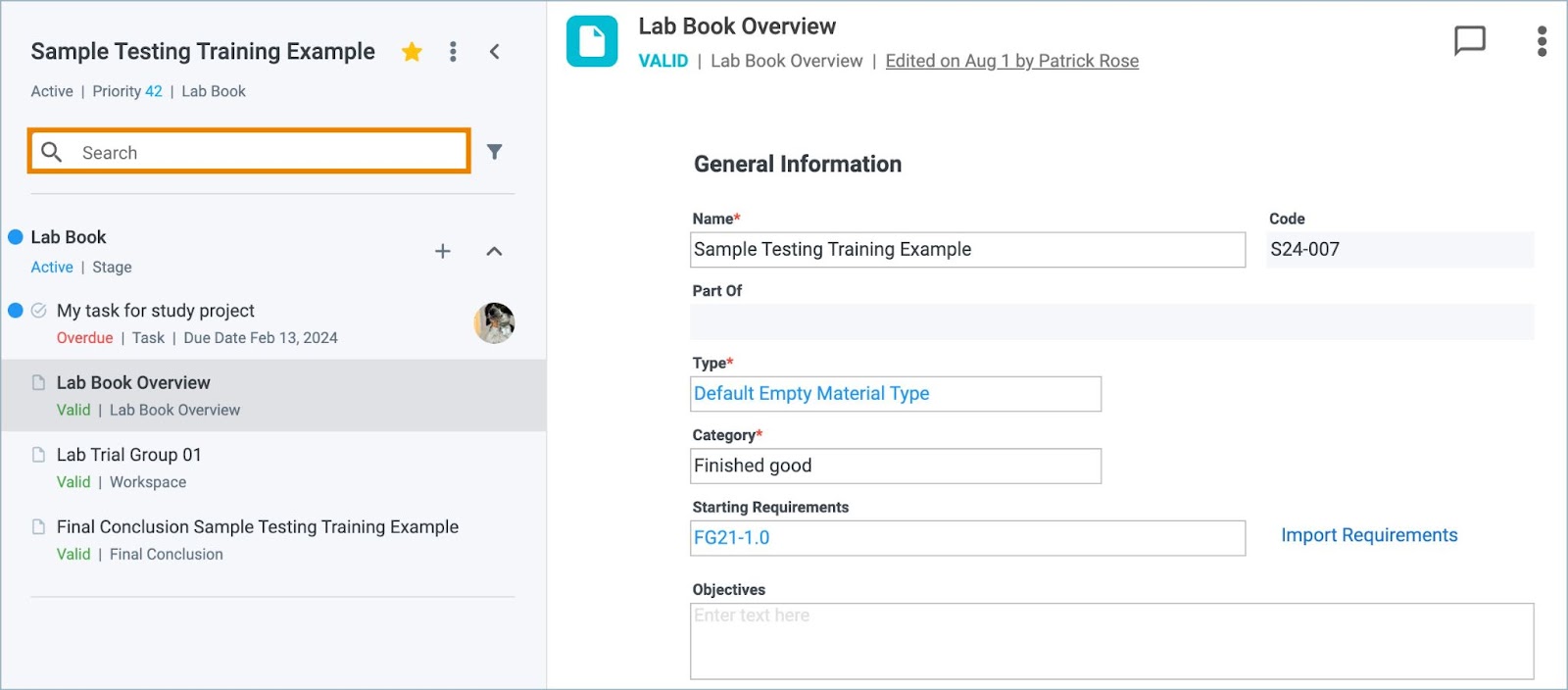This screenshot has height=690, width=1568.
Task: Open the FG21-1.0 starting requirement link
Action: pos(732,538)
